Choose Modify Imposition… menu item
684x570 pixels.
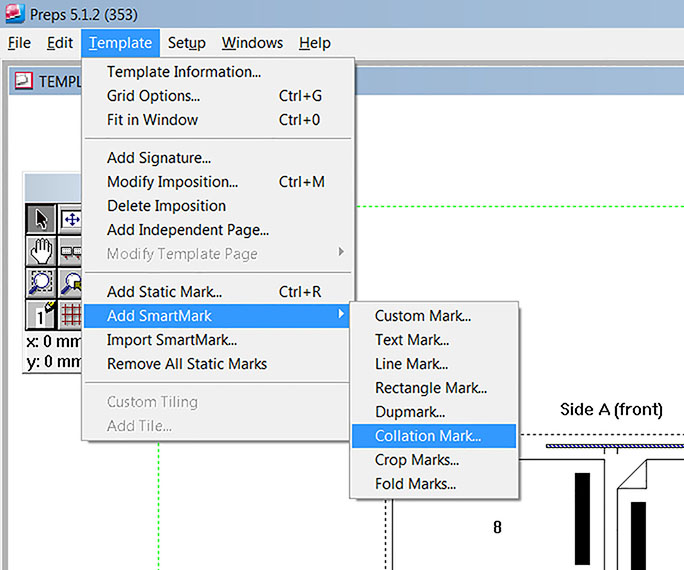(x=217, y=181)
